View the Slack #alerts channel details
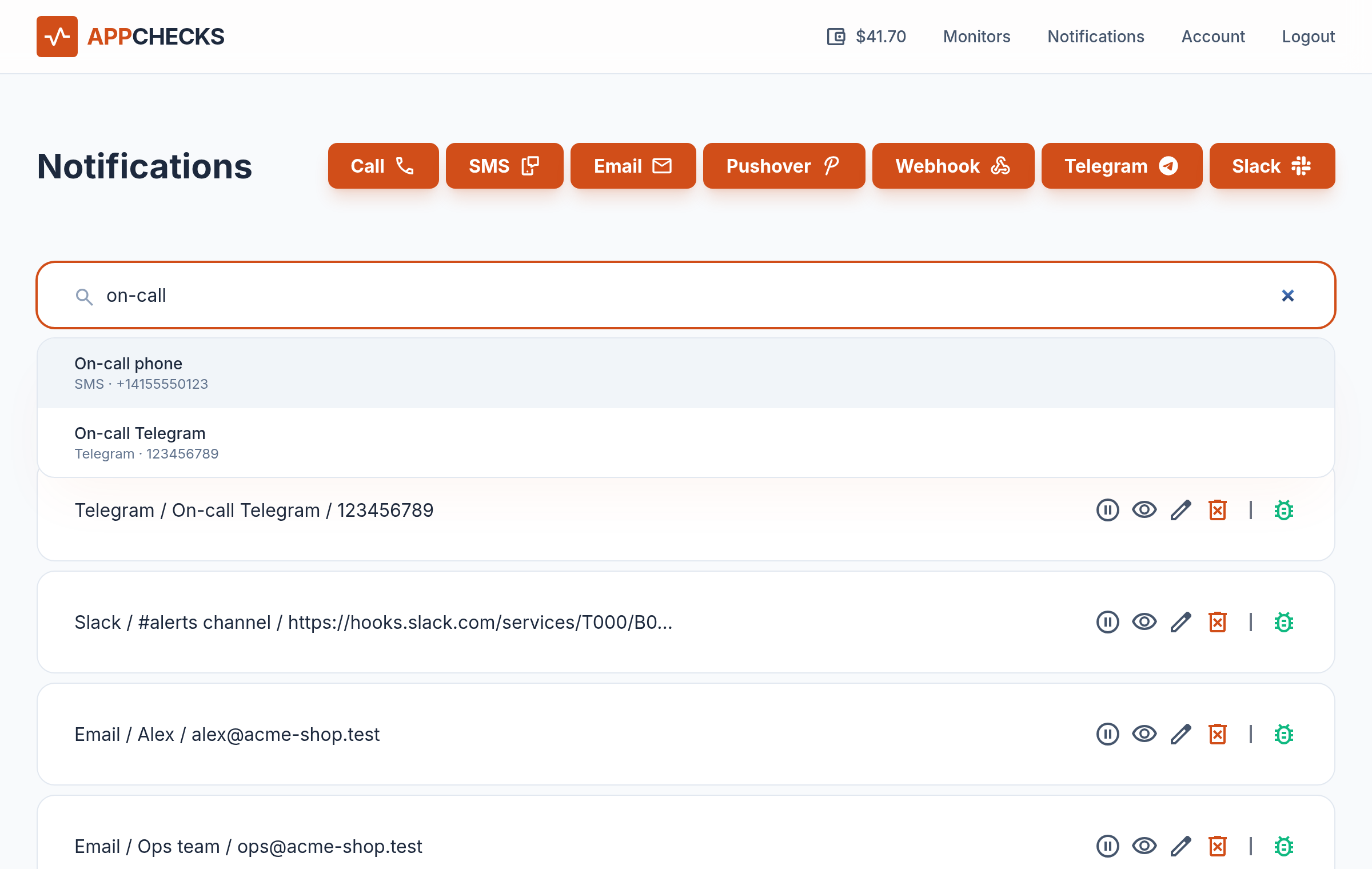 (1144, 622)
